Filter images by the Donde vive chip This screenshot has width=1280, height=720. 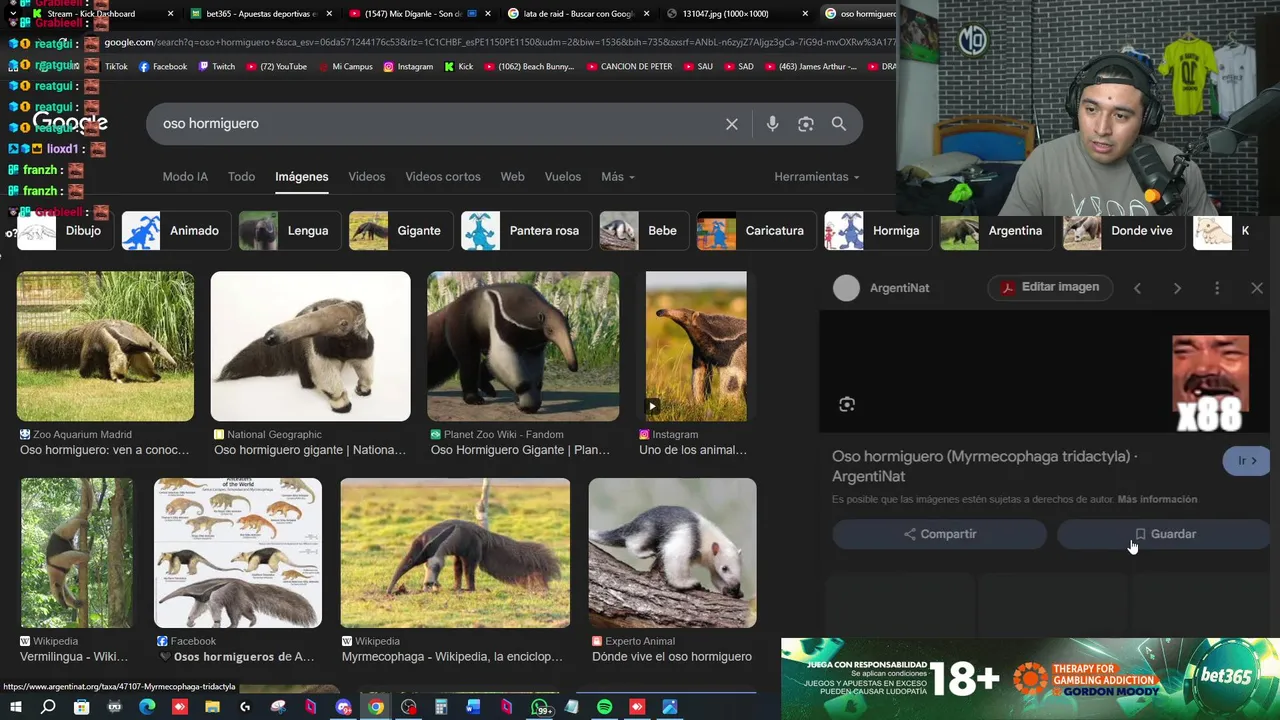click(x=1122, y=231)
